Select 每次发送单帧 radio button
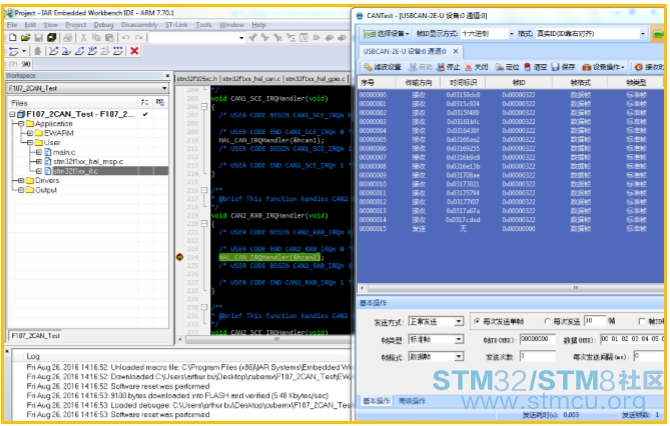Screen dimensions: 670x426 (476, 321)
